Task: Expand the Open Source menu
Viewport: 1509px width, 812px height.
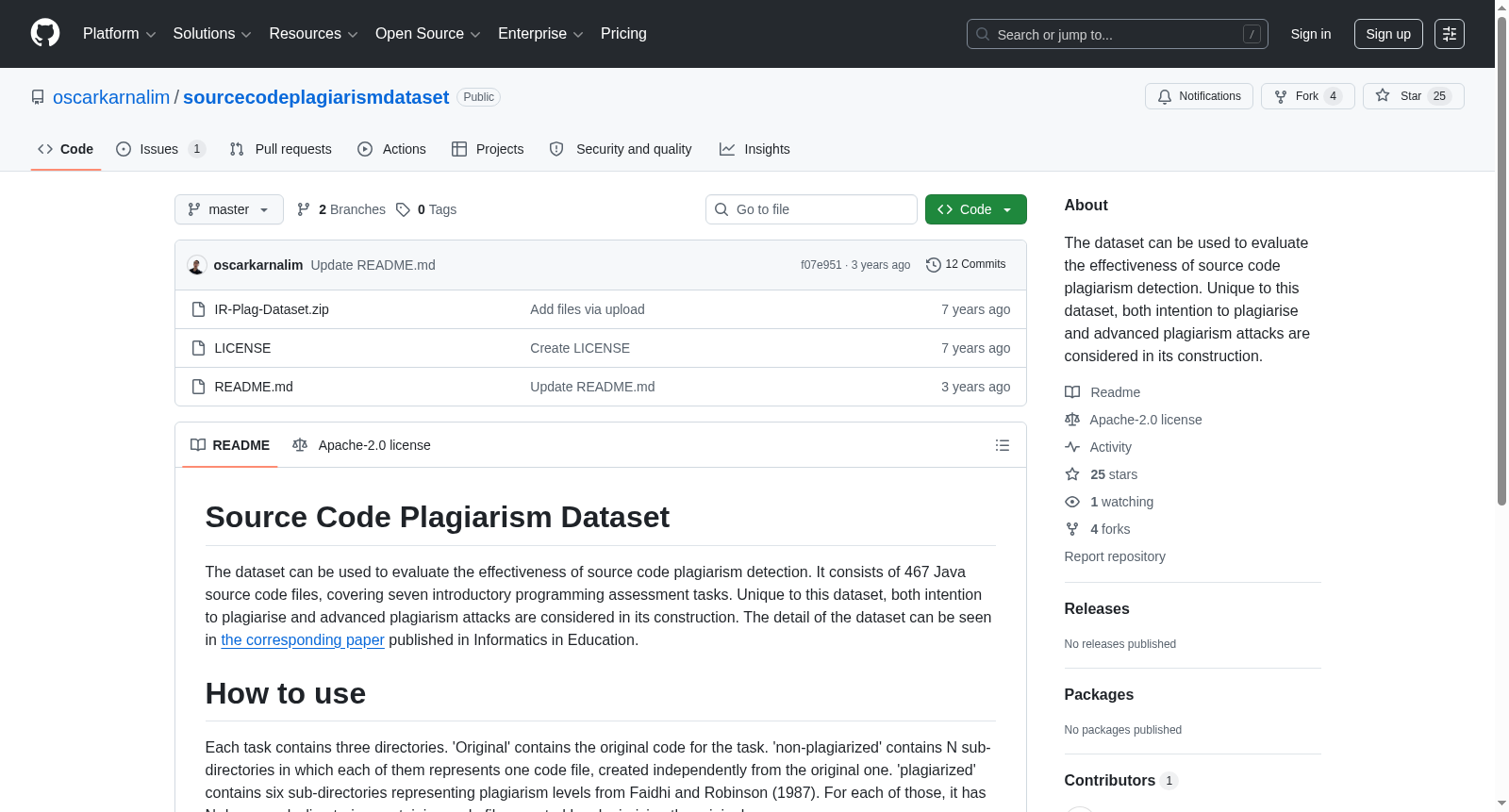Action: point(428,34)
